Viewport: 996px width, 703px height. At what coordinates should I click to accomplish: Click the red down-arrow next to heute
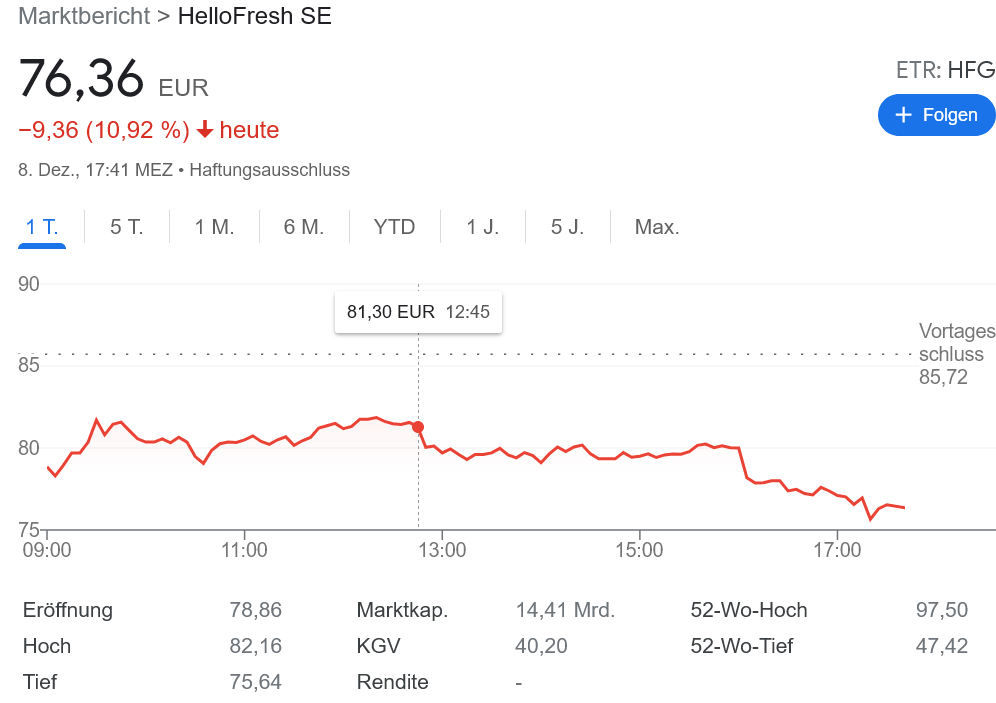point(205,129)
